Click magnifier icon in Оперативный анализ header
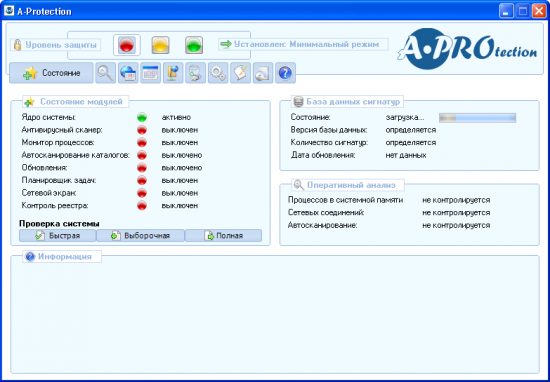 click(x=299, y=185)
